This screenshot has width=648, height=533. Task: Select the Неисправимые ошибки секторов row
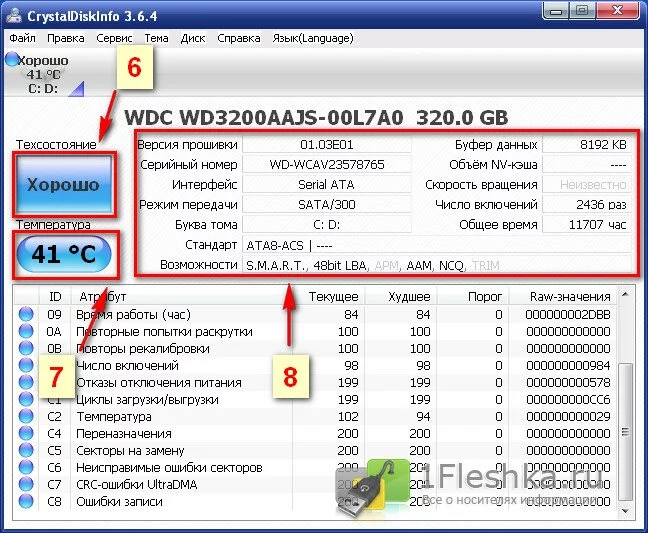[315, 467]
